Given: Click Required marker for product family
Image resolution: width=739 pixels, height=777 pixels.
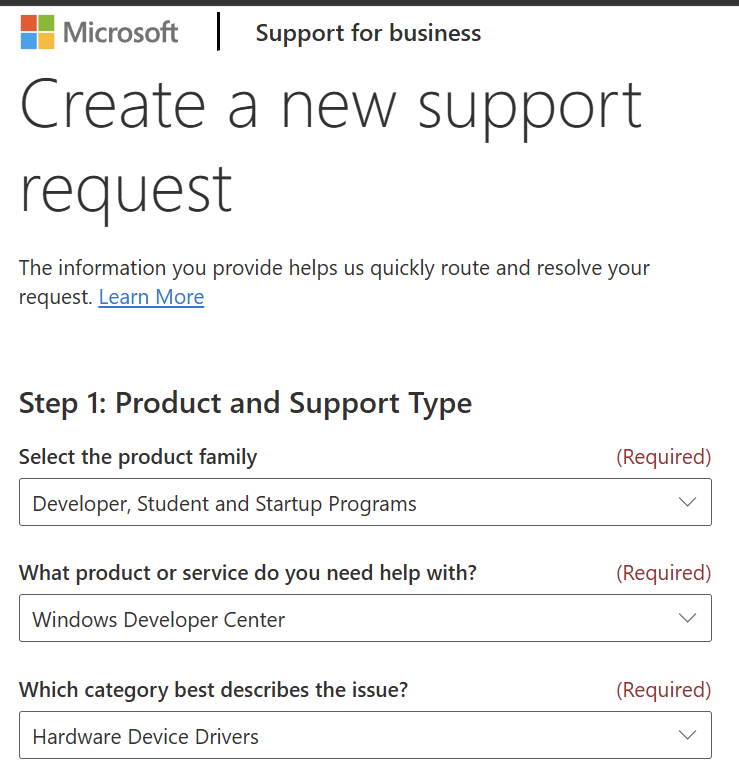Looking at the screenshot, I should click(x=664, y=457).
